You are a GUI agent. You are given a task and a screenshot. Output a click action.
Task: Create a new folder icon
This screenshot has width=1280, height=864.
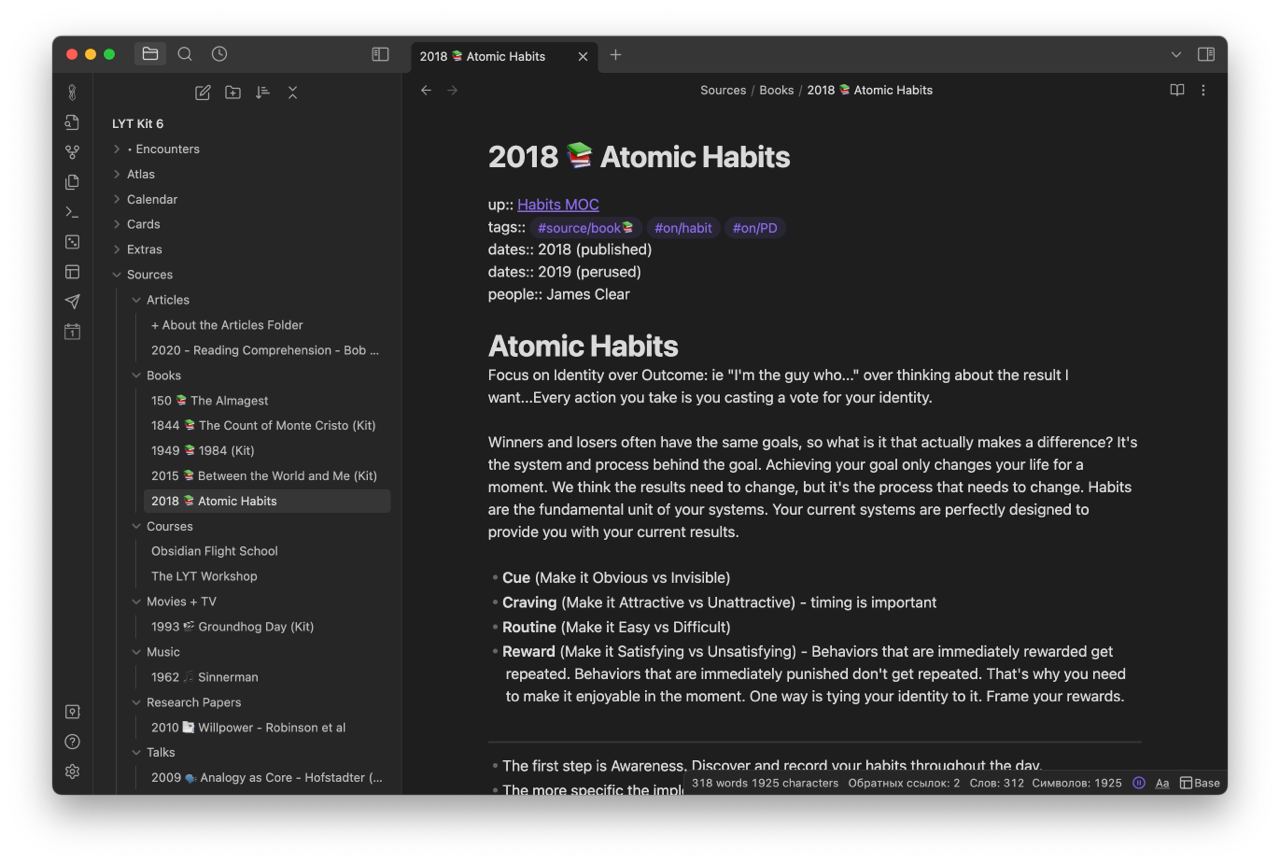pos(233,92)
